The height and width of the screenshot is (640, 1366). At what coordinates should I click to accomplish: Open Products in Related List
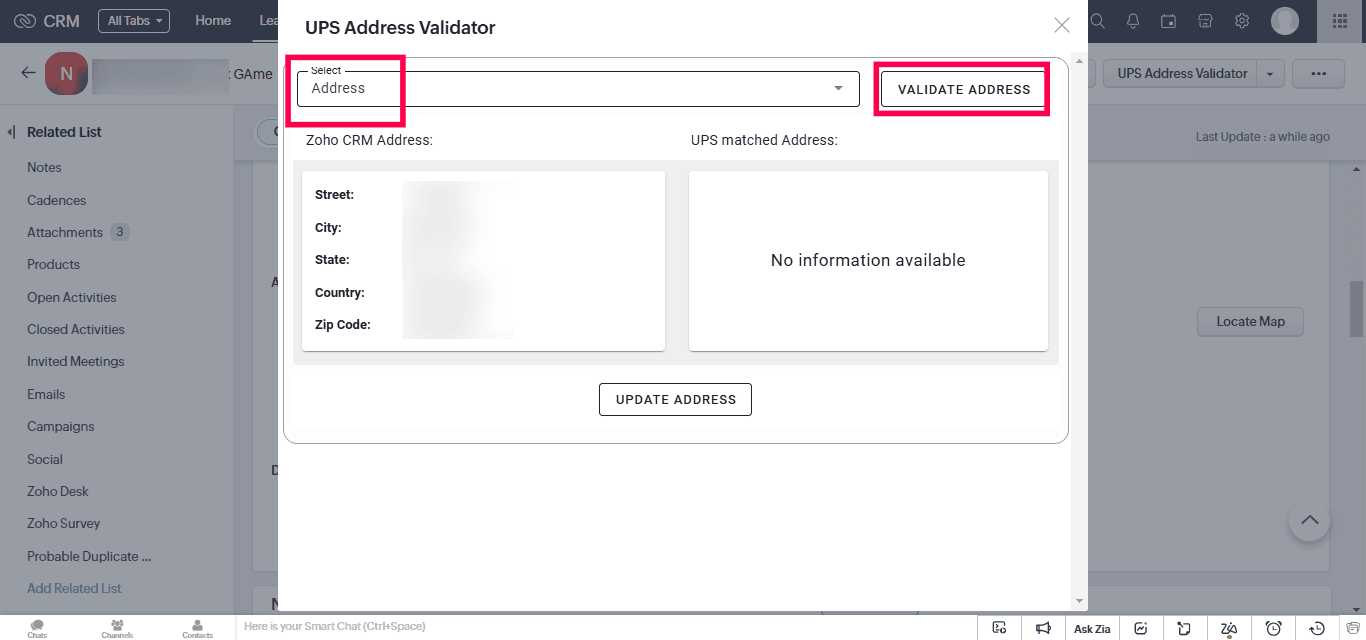point(53,264)
